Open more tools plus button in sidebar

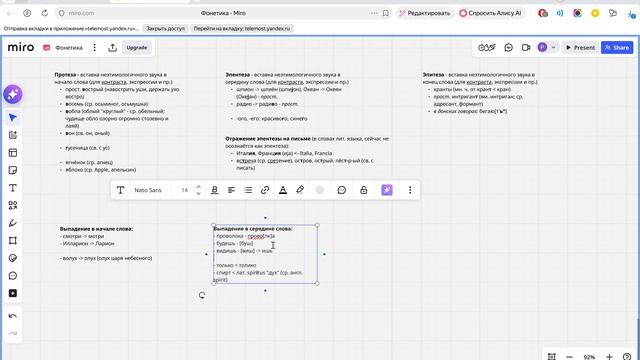[13, 293]
